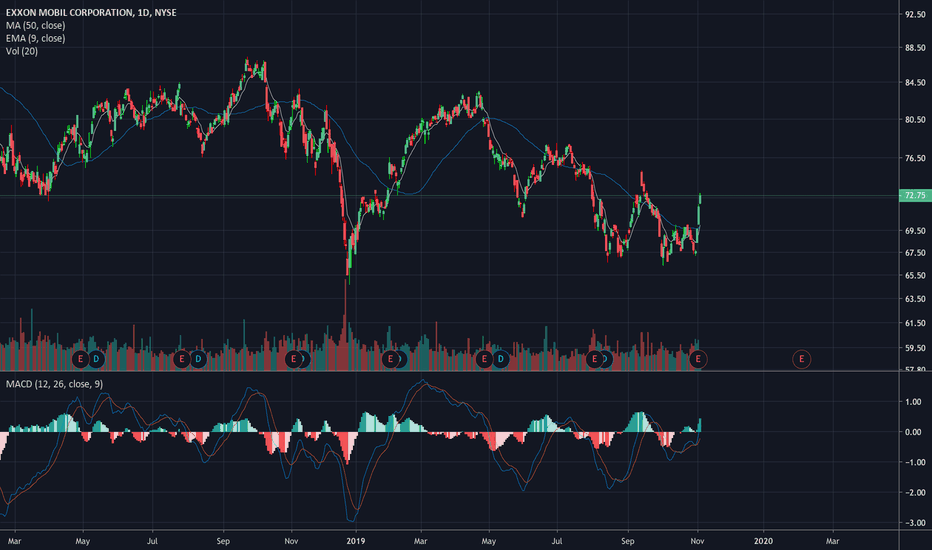Click the 1.00 MACD axis label

point(913,402)
